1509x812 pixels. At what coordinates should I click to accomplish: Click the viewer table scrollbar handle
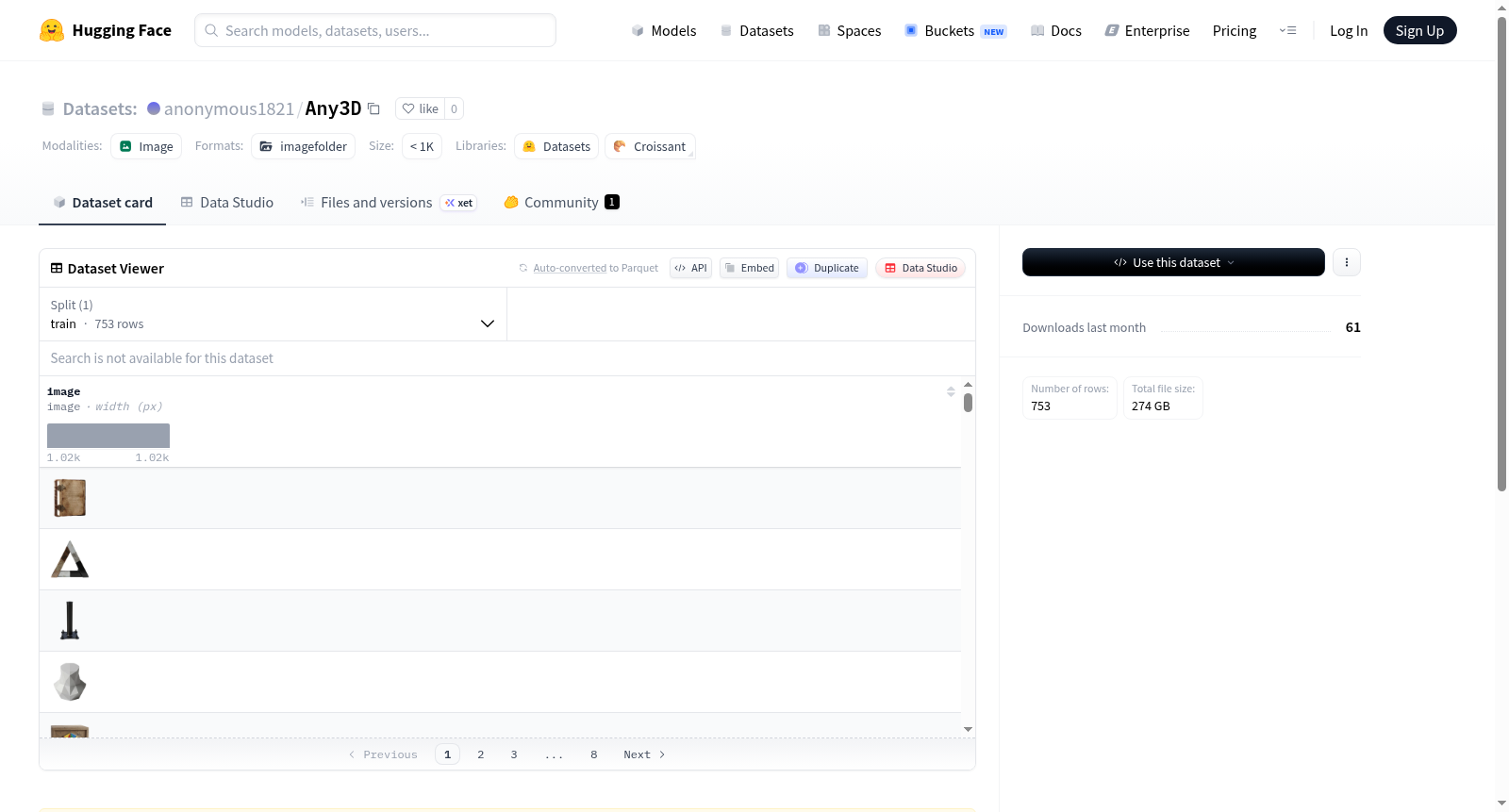pos(968,403)
